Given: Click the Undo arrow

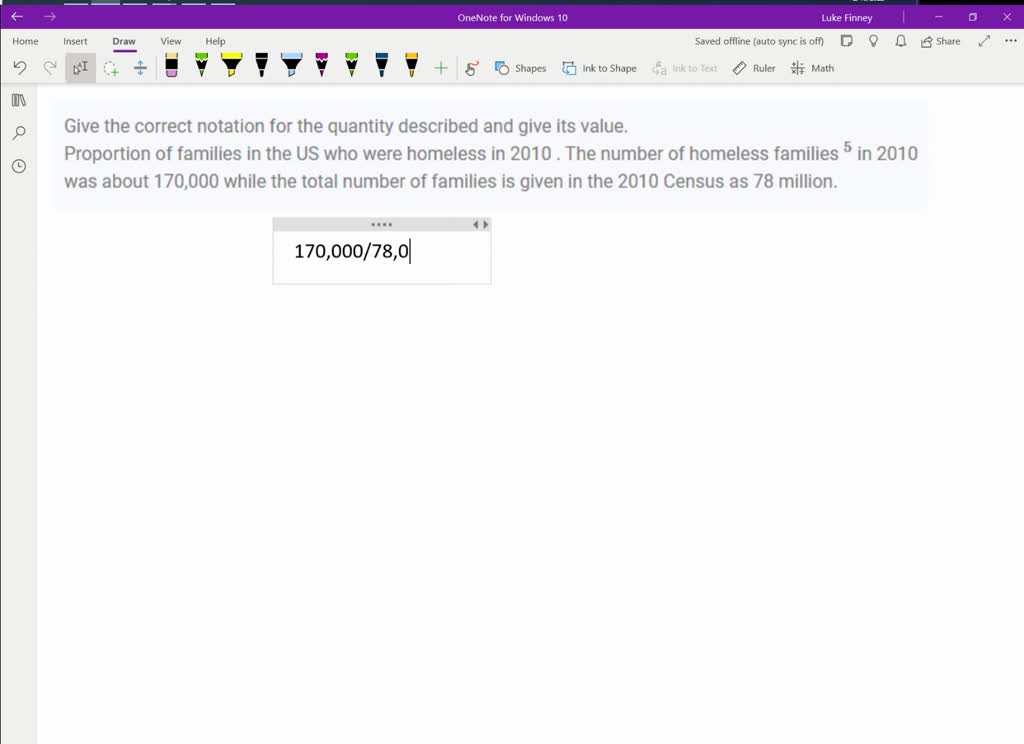Looking at the screenshot, I should click(x=20, y=67).
